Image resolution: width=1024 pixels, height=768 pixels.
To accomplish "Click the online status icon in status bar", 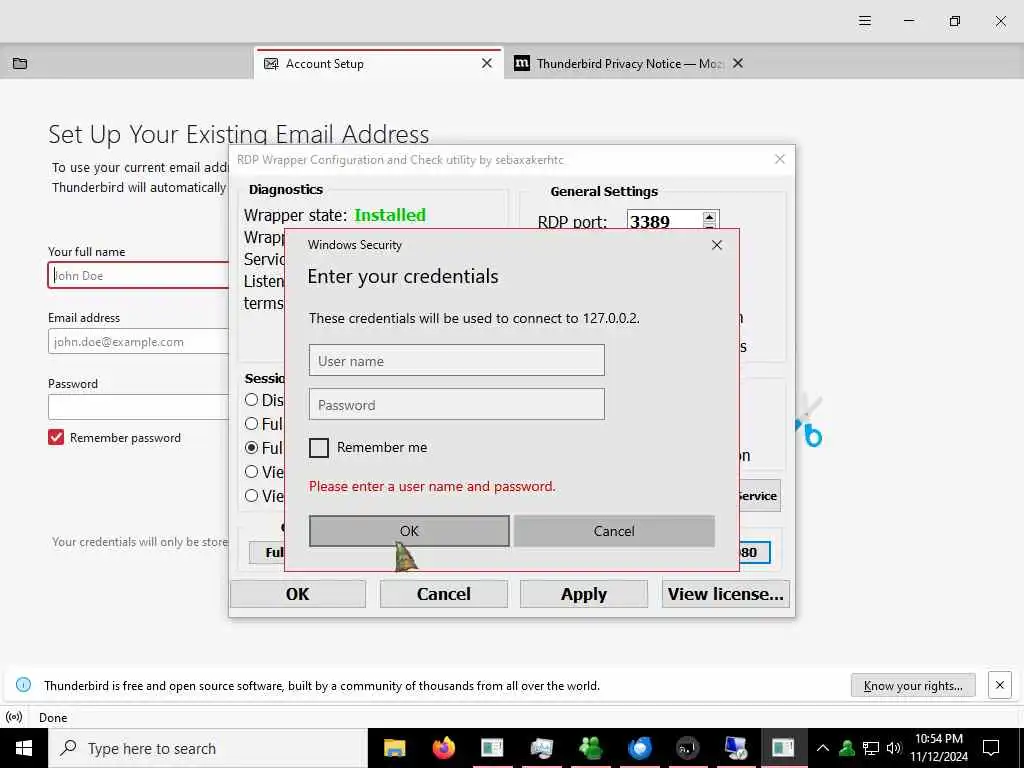I will [14, 717].
